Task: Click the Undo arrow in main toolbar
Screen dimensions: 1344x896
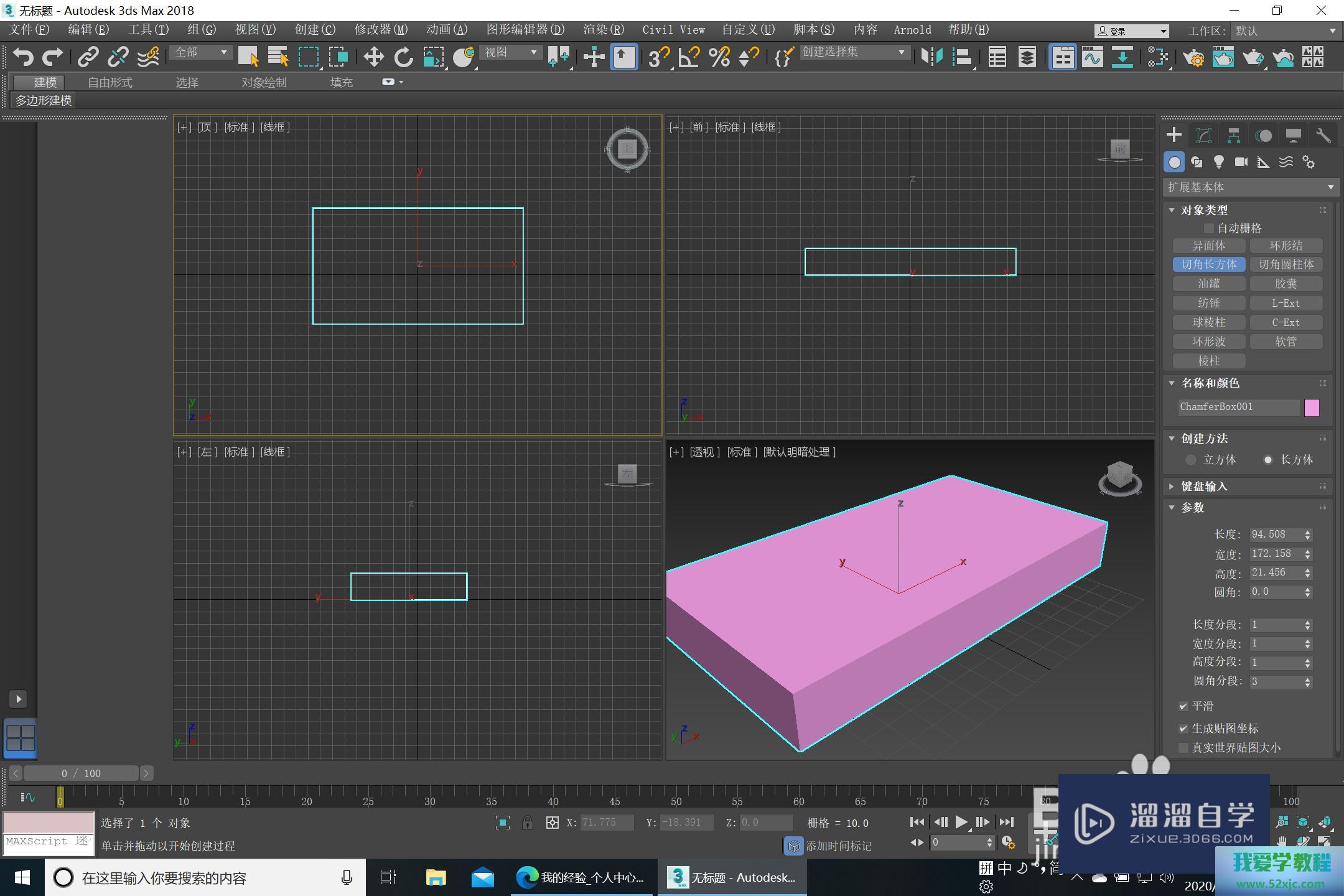Action: point(23,57)
